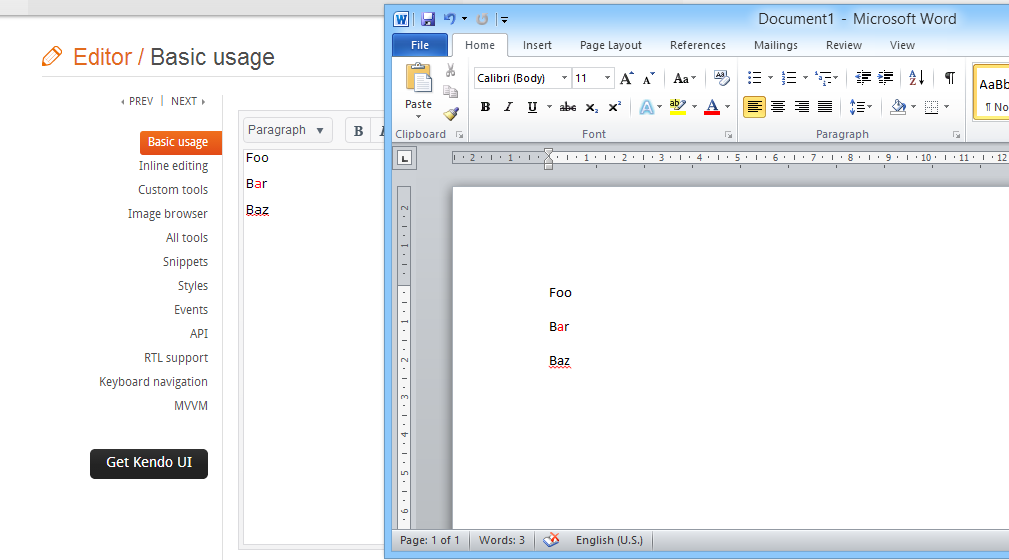This screenshot has height=560, width=1009.
Task: Click the Increase Indent icon
Action: (885, 78)
